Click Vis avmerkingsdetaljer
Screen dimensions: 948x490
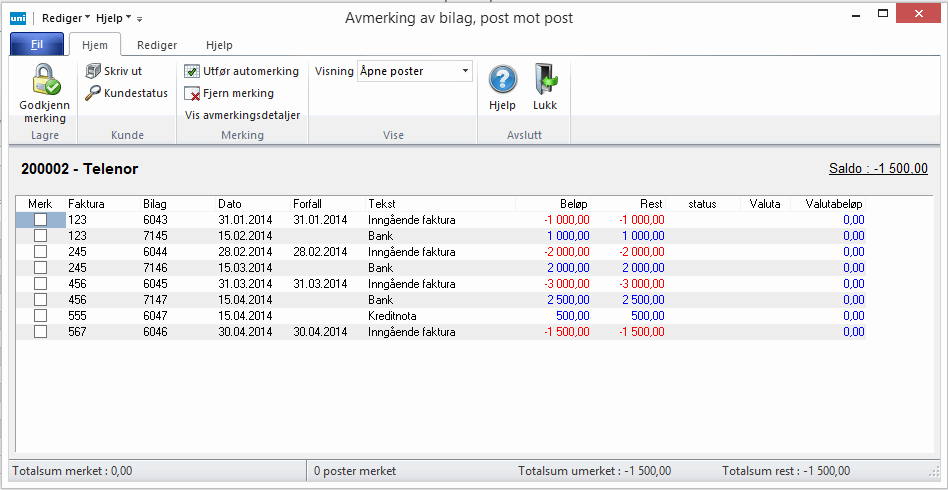pos(242,115)
